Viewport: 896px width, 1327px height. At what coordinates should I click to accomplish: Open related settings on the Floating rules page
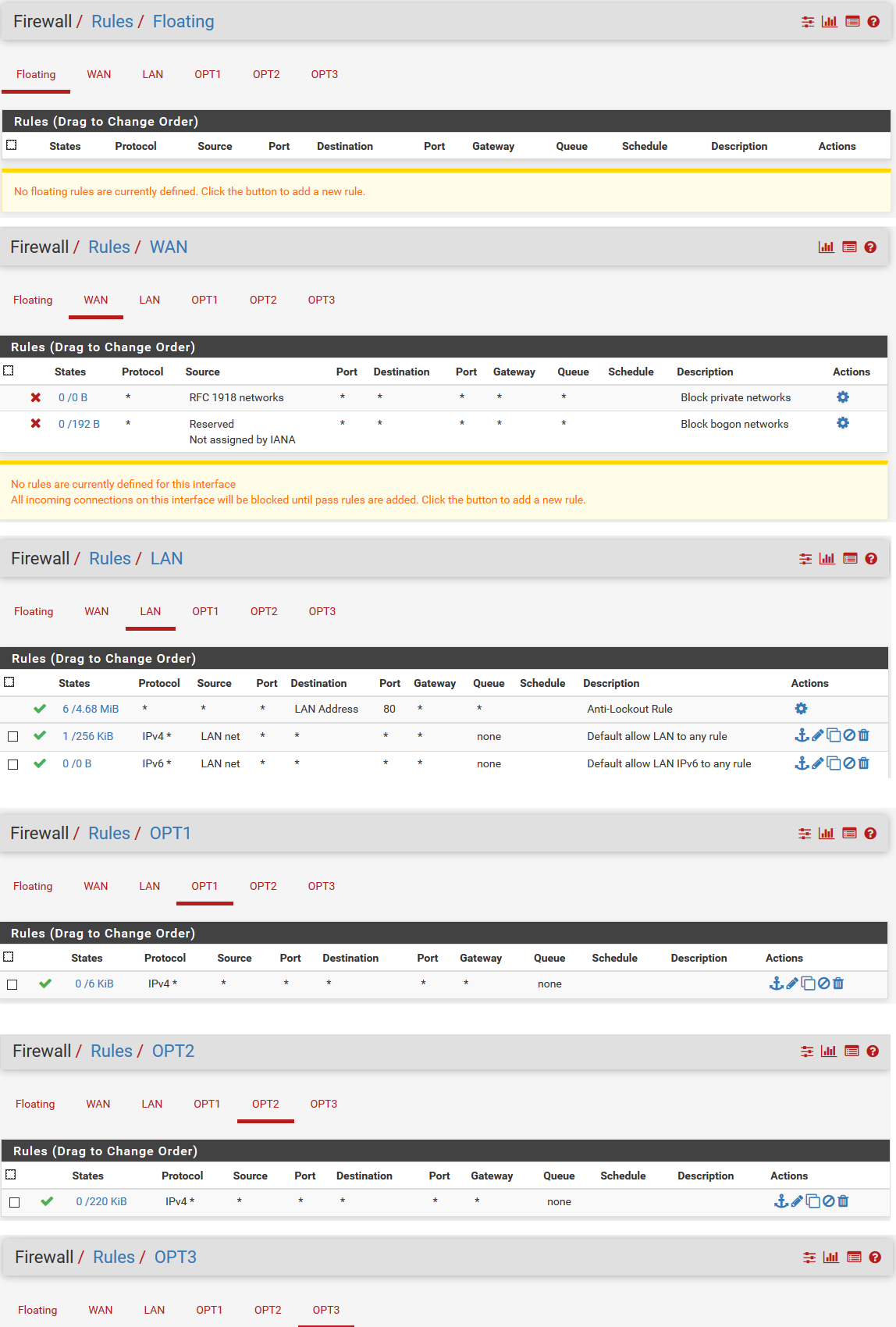click(x=808, y=22)
